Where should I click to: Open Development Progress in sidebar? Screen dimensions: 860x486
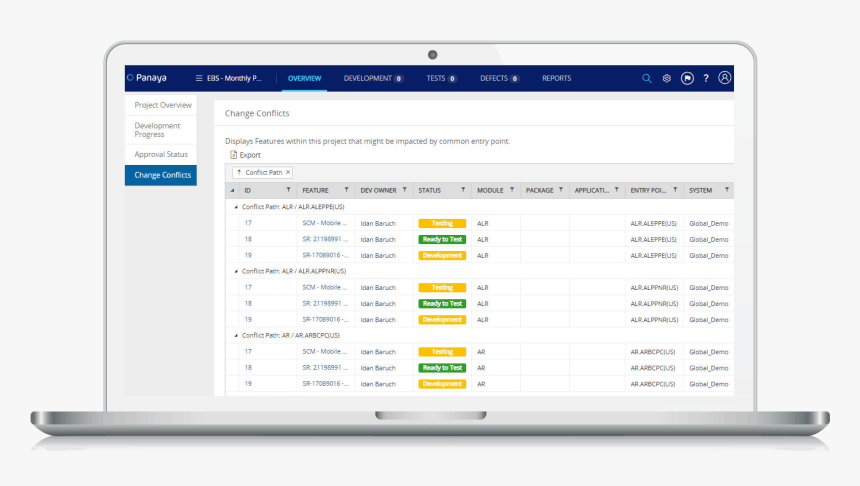[161, 130]
